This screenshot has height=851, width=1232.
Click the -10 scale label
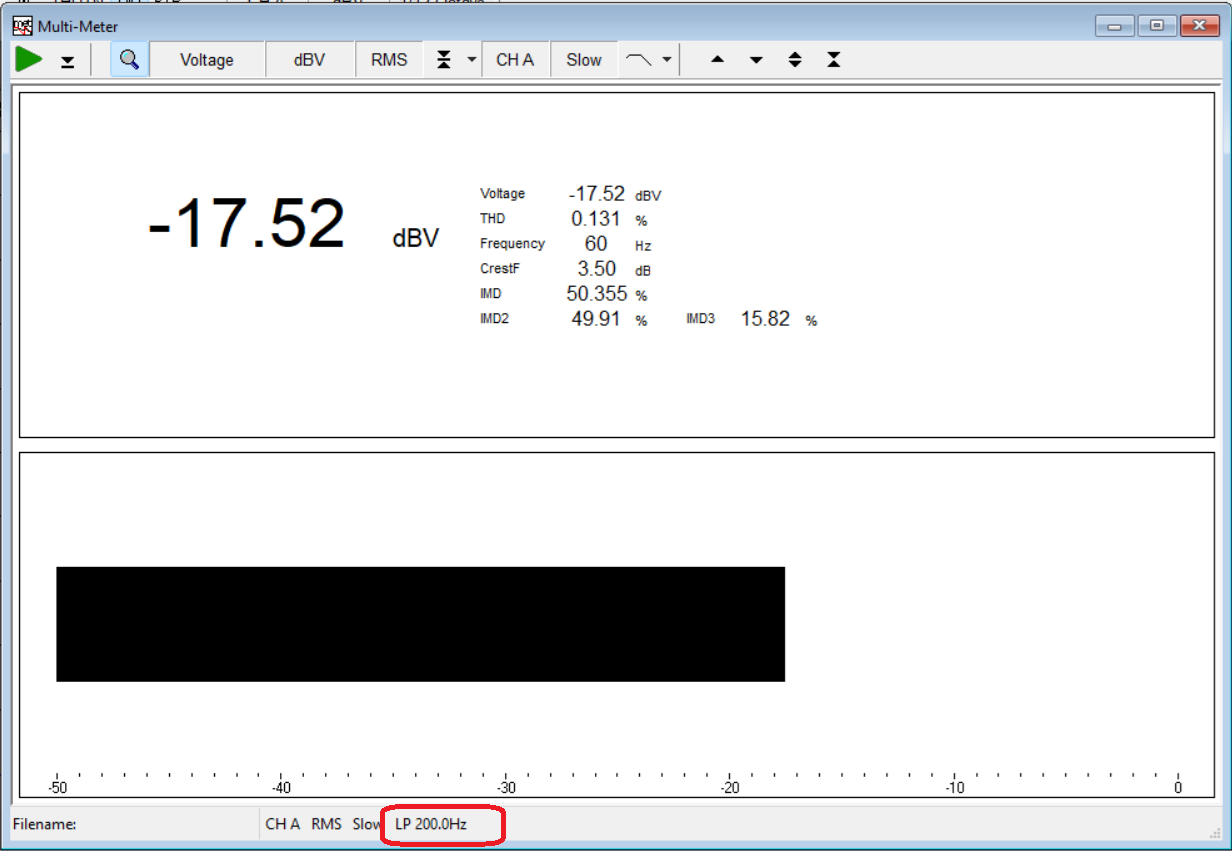click(954, 788)
